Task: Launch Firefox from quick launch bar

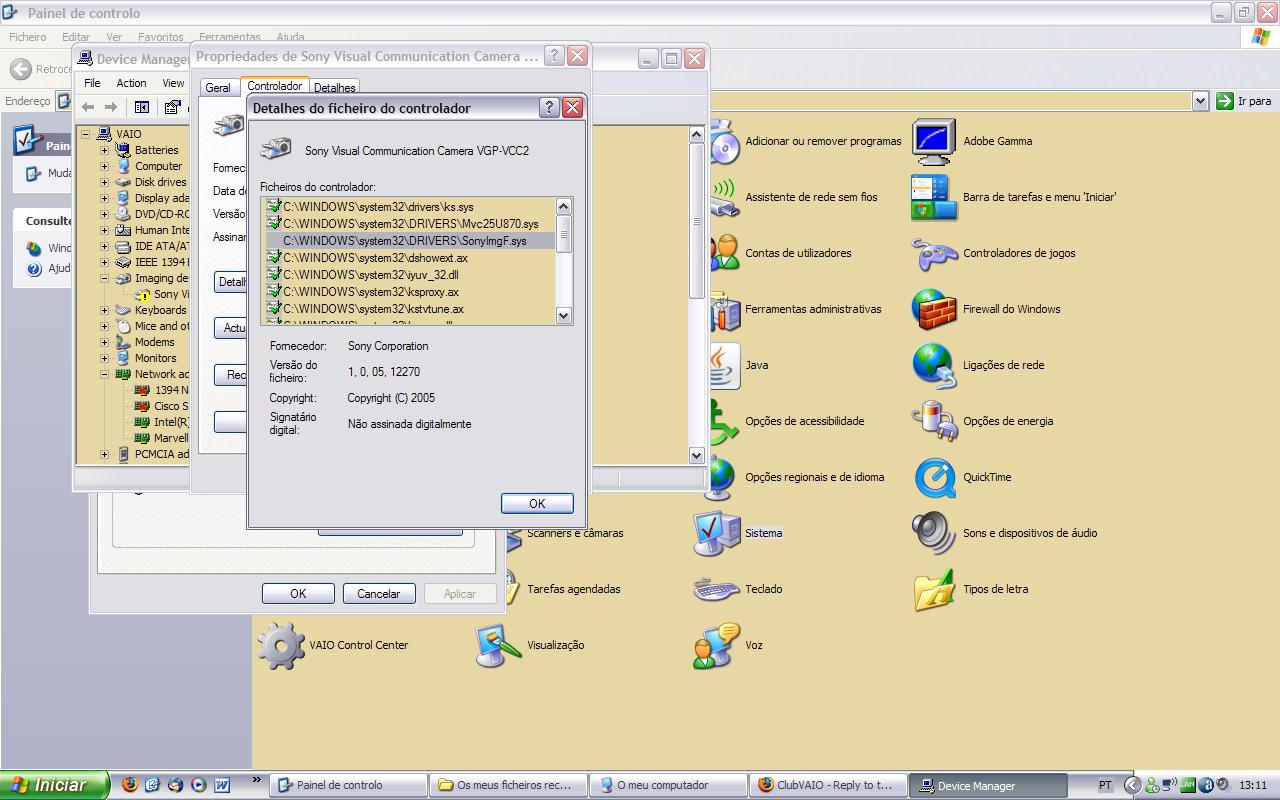Action: coord(129,785)
